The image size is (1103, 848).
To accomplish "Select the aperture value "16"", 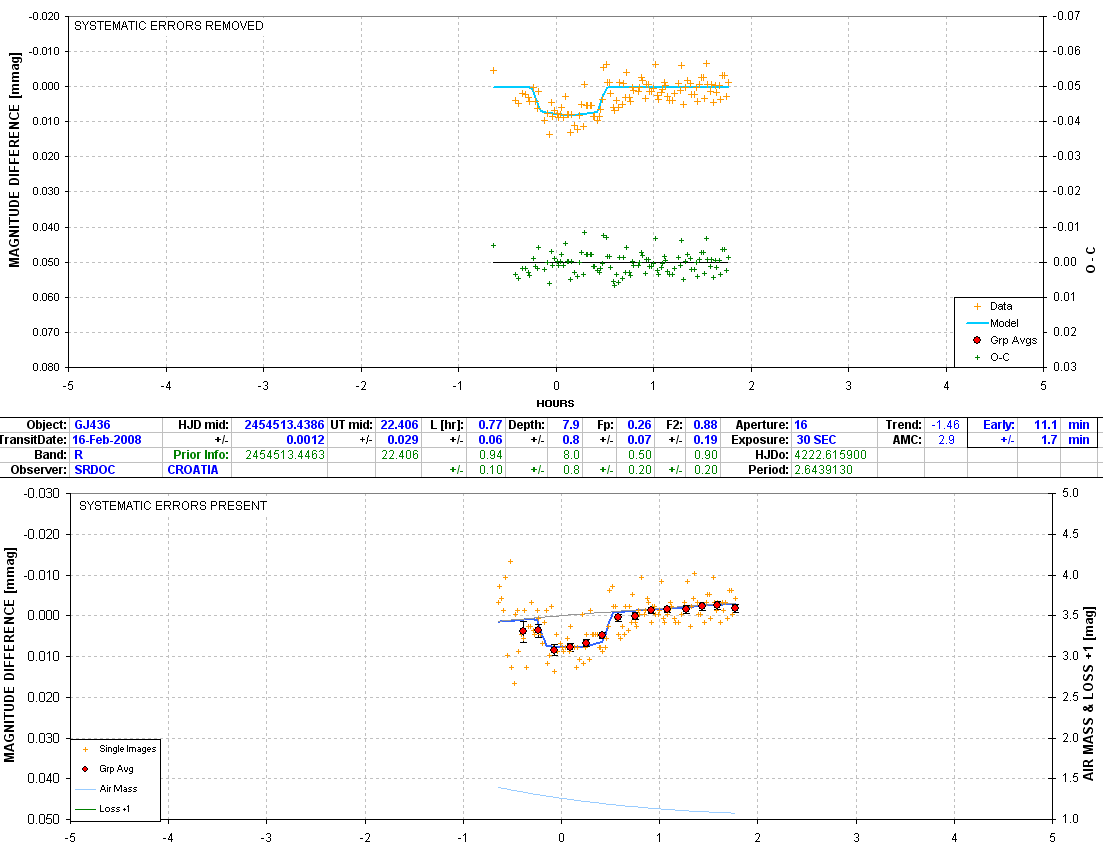I will pyautogui.click(x=801, y=425).
